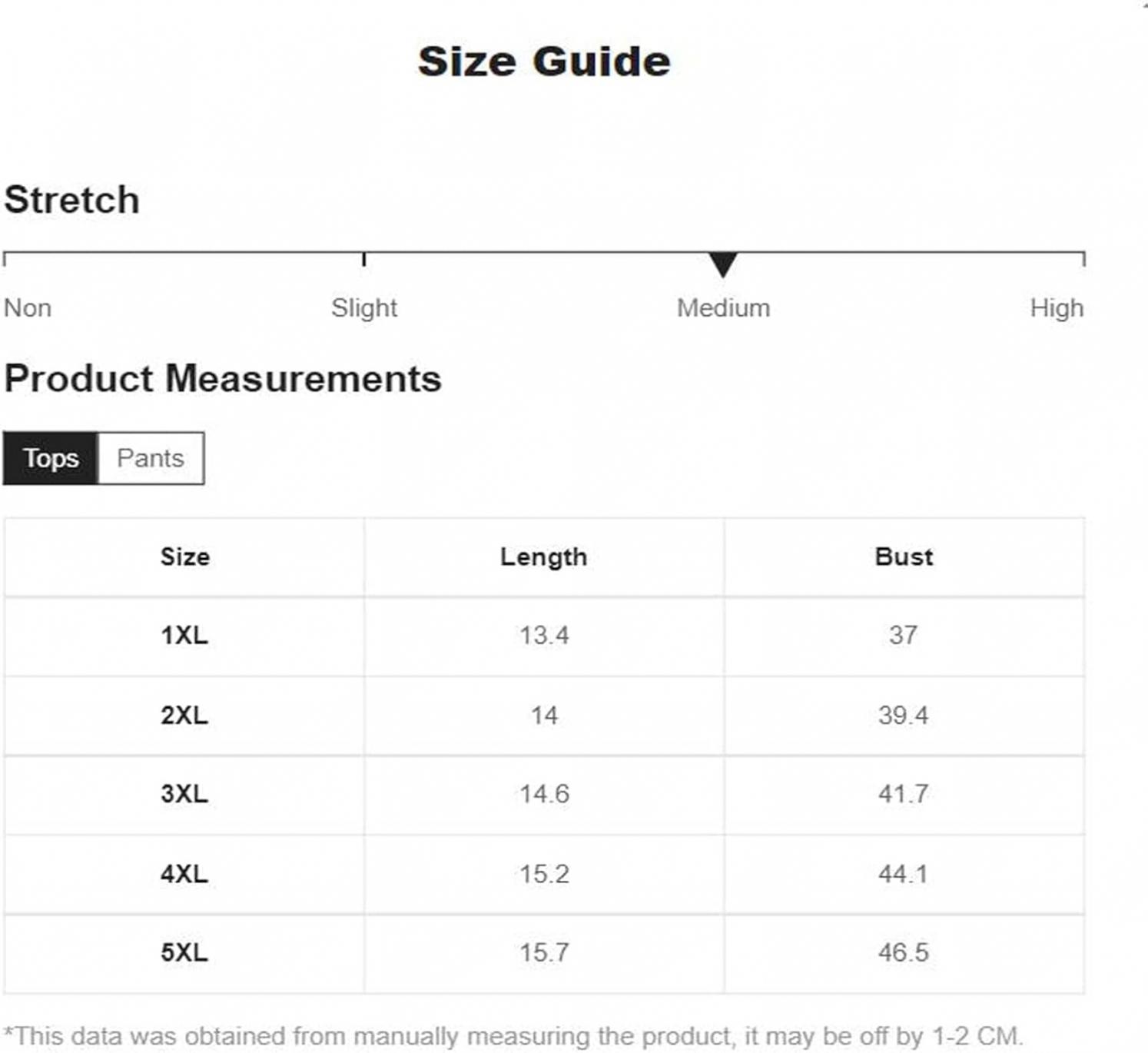Select the 3XL size row

(x=544, y=795)
